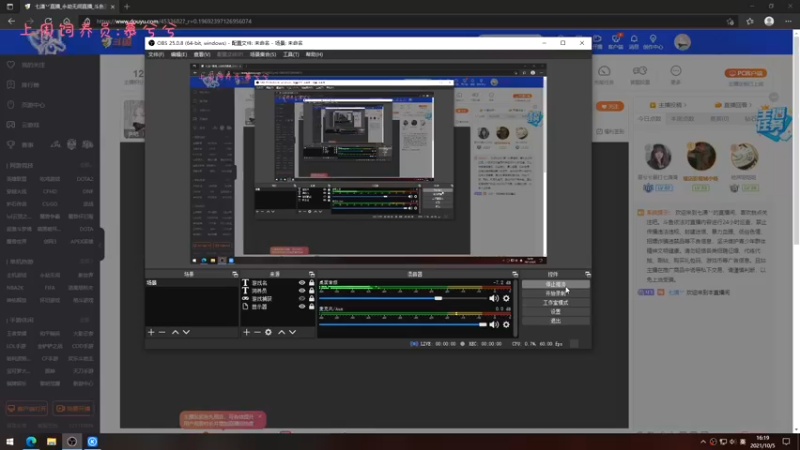800x450 pixels.
Task: Add a new source with plus icon
Action: pos(246,332)
